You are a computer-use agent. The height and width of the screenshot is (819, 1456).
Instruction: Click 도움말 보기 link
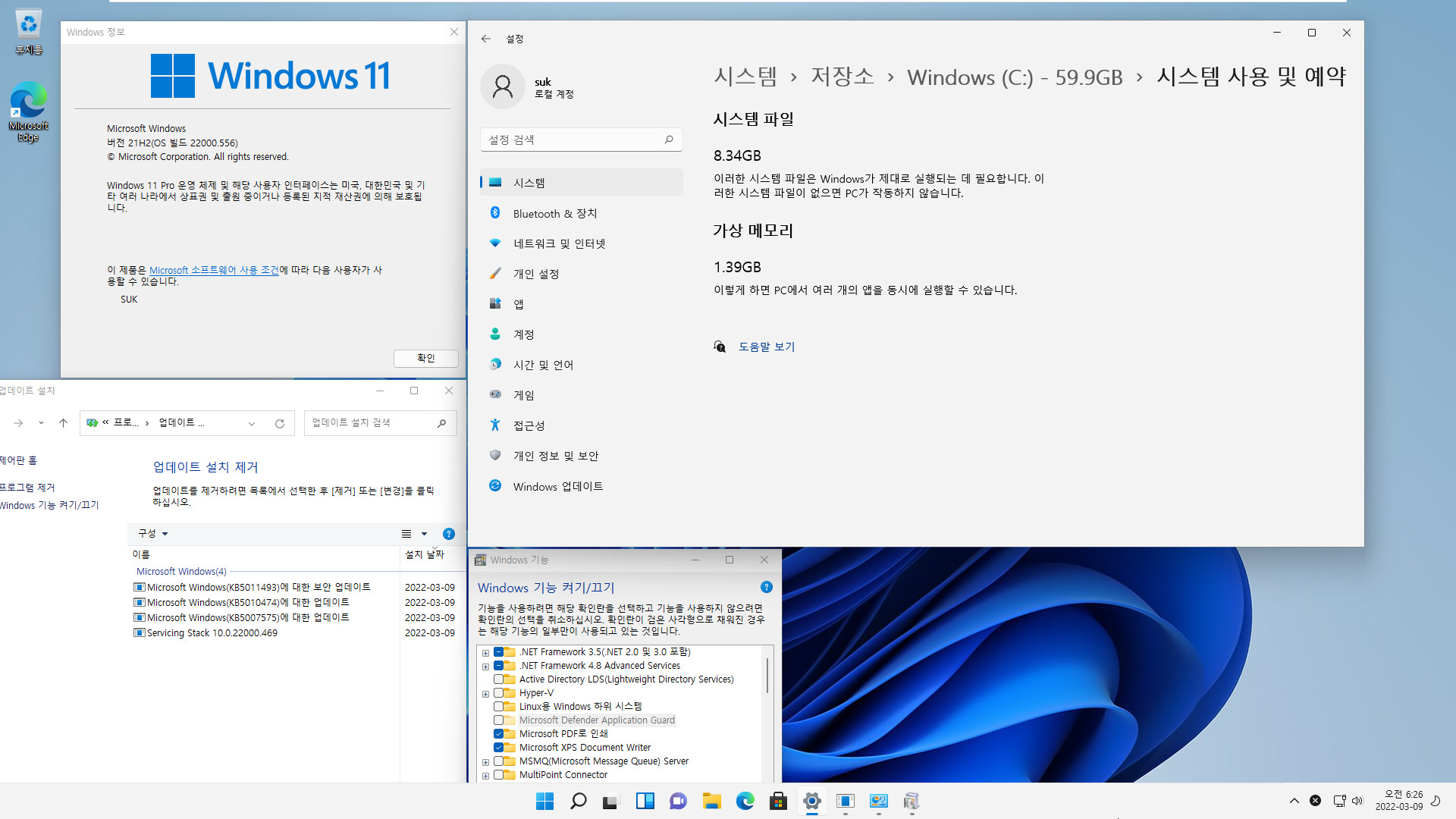[767, 347]
